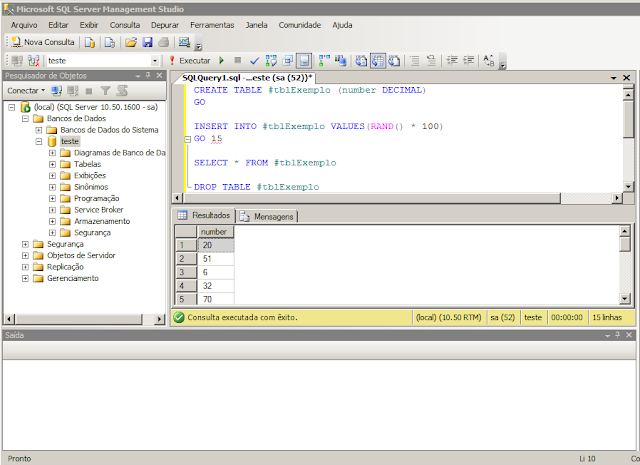The width and height of the screenshot is (640, 465).
Task: Select Results to File icon
Action: point(394,61)
